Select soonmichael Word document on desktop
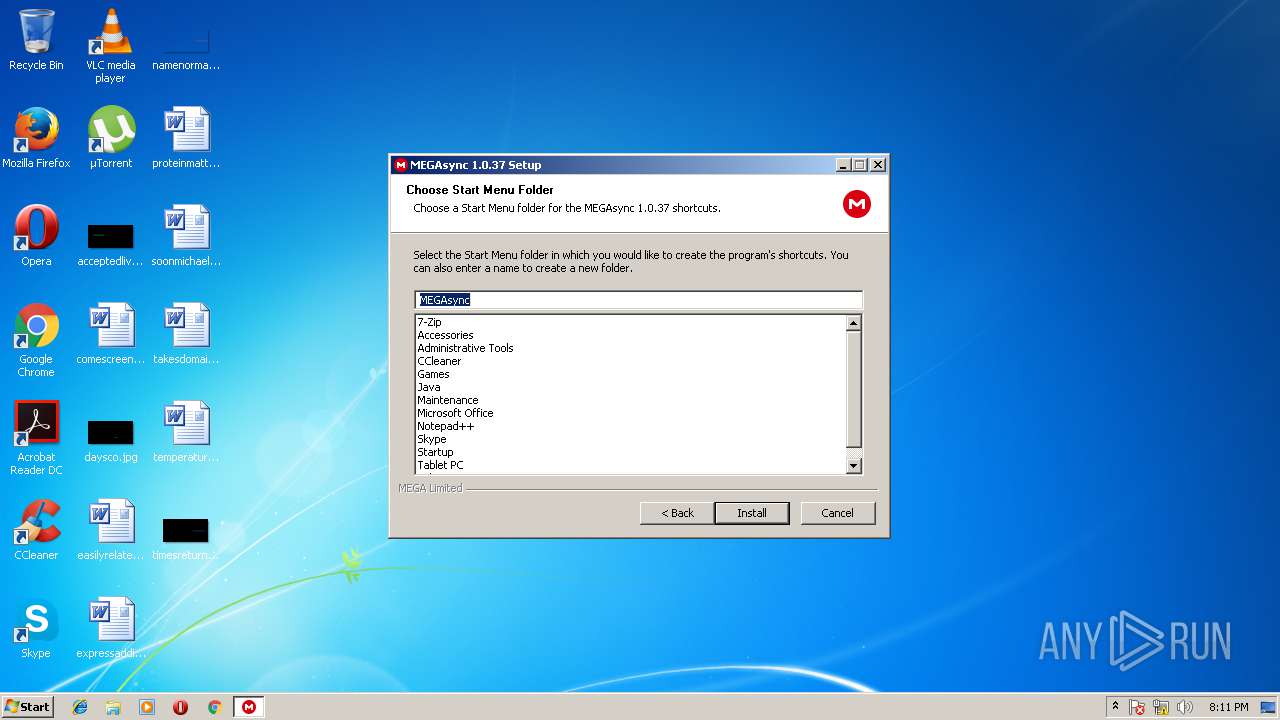This screenshot has width=1280, height=720. pos(186,236)
